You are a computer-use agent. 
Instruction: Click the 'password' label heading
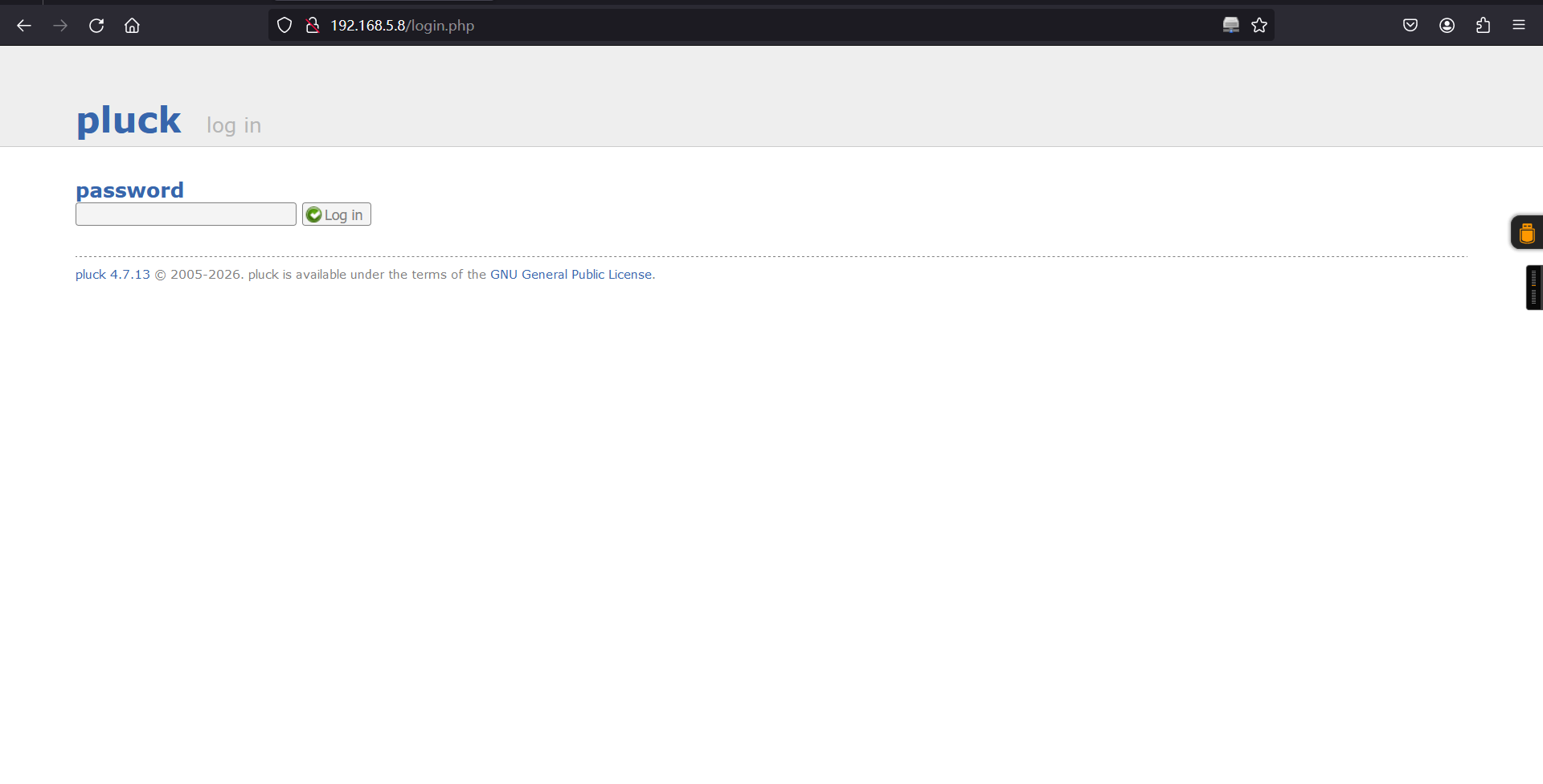(x=129, y=190)
